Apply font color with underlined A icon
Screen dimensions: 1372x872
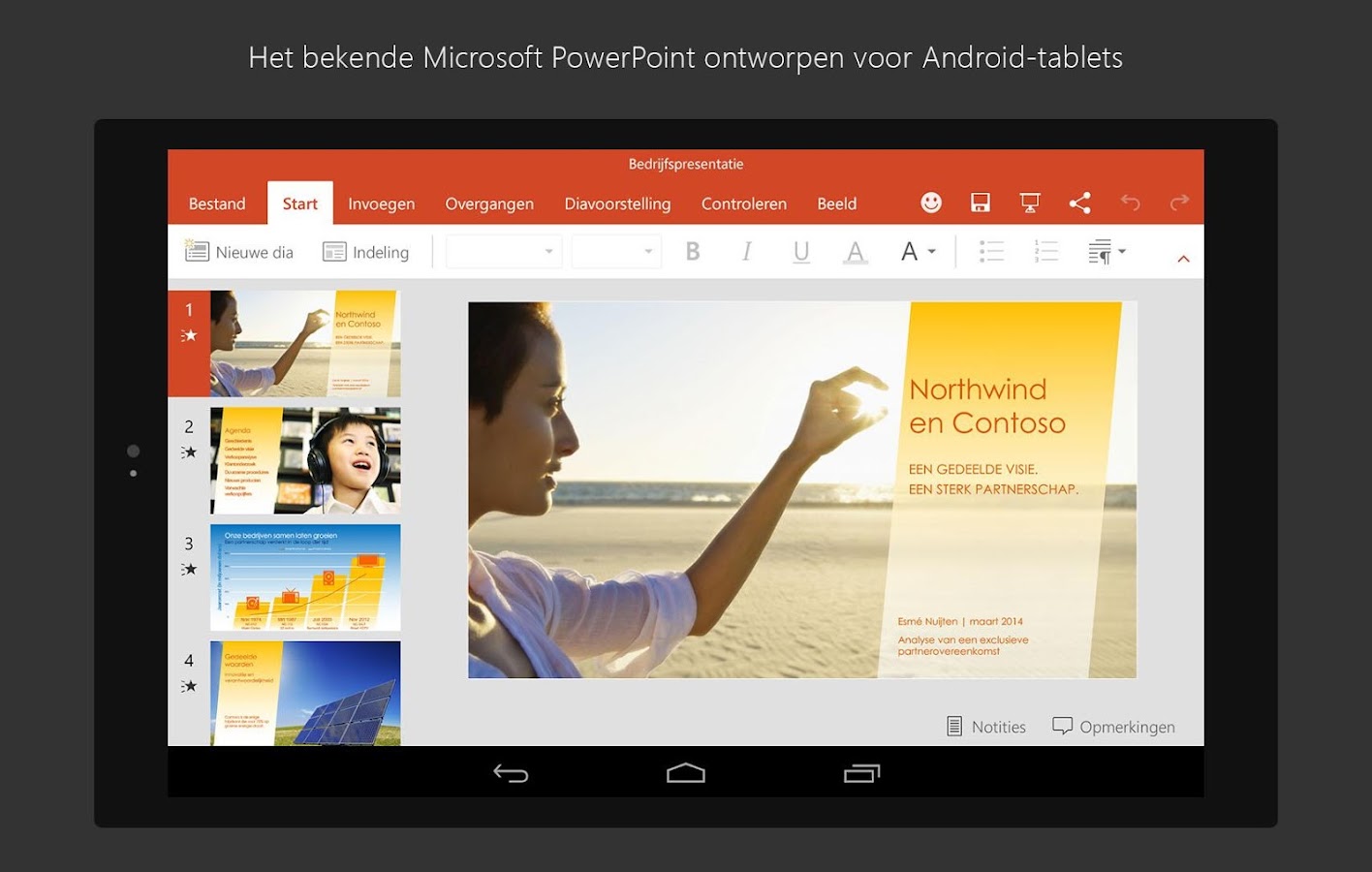click(x=856, y=253)
